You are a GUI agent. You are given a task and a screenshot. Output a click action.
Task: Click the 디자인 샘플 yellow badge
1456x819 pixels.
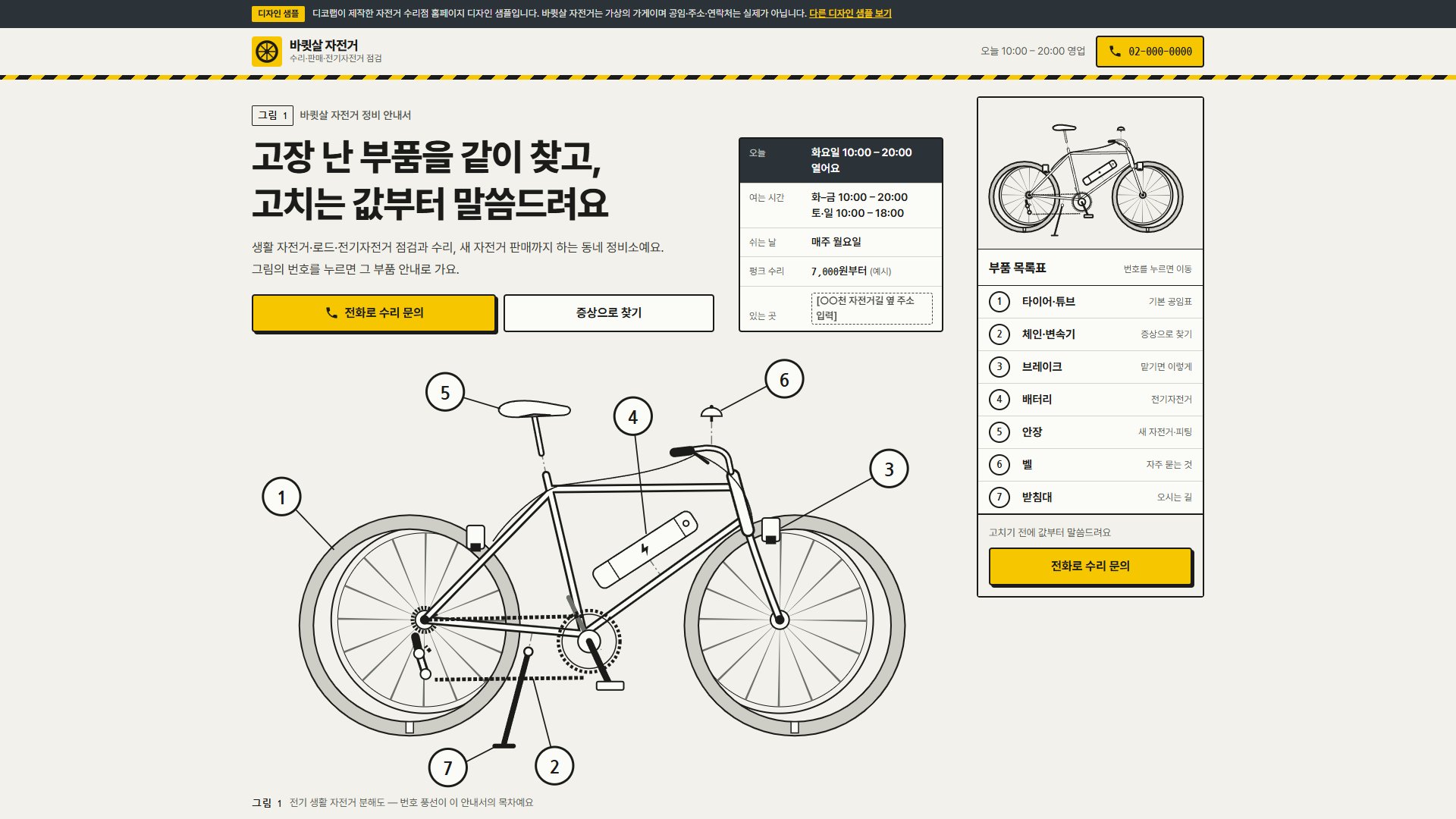click(x=278, y=14)
